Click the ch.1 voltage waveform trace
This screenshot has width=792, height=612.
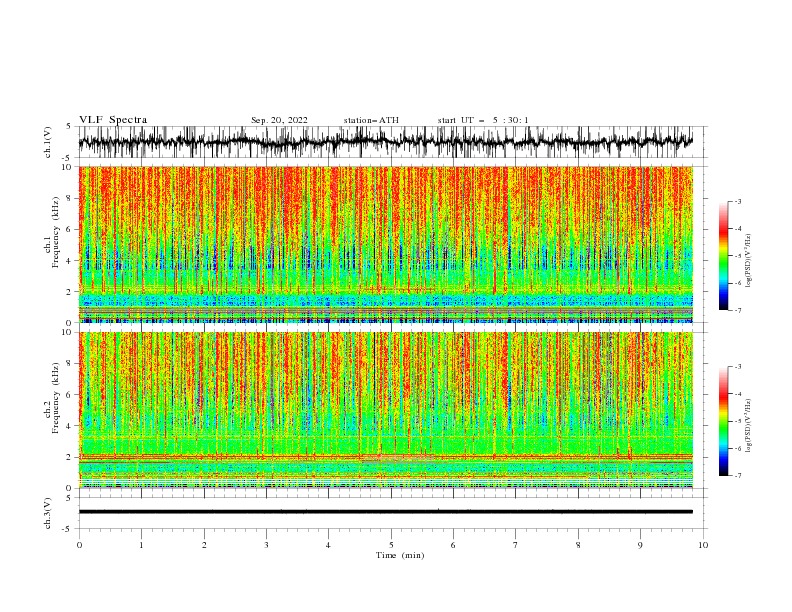coord(386,142)
